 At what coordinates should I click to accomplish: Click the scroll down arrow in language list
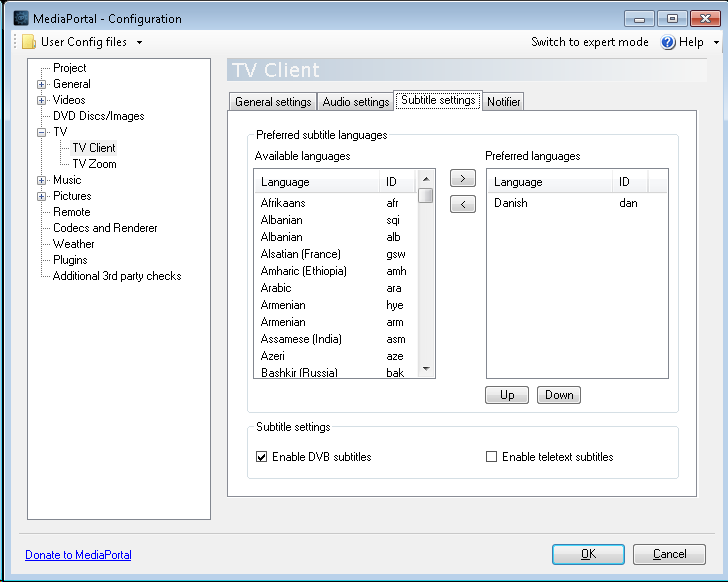pos(426,369)
